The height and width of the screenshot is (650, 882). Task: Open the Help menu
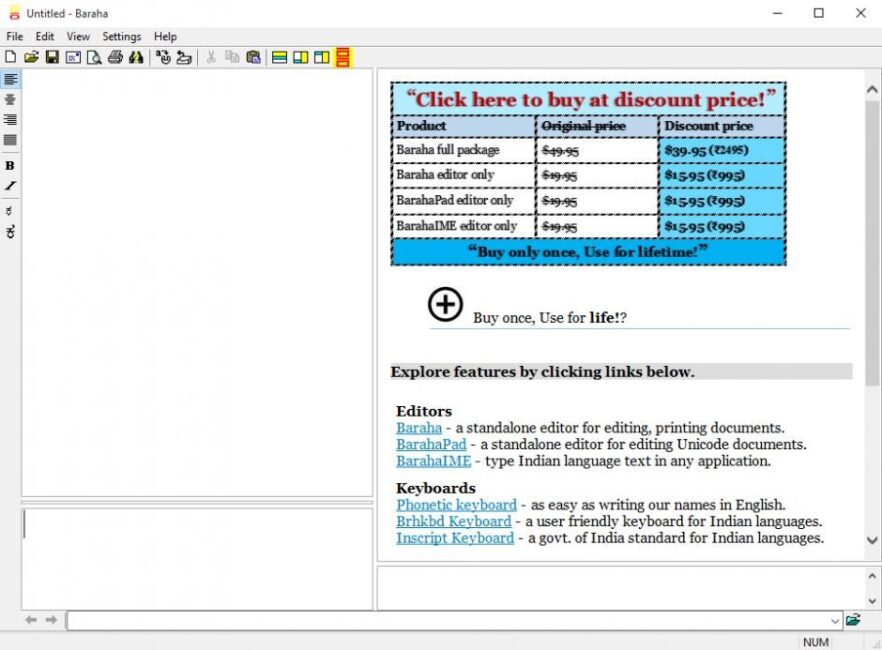pos(165,36)
